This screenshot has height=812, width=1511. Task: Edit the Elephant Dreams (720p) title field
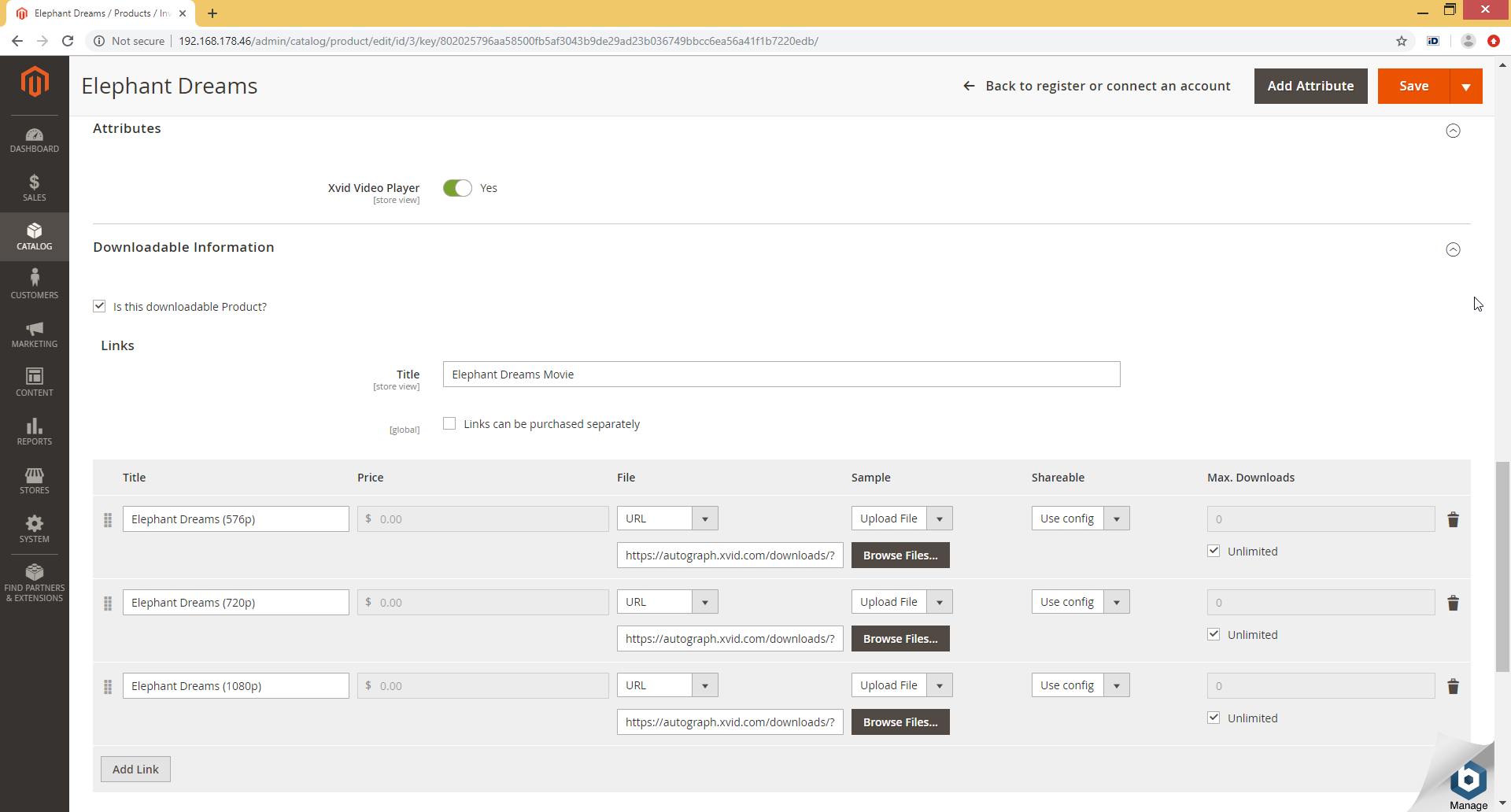[235, 603]
